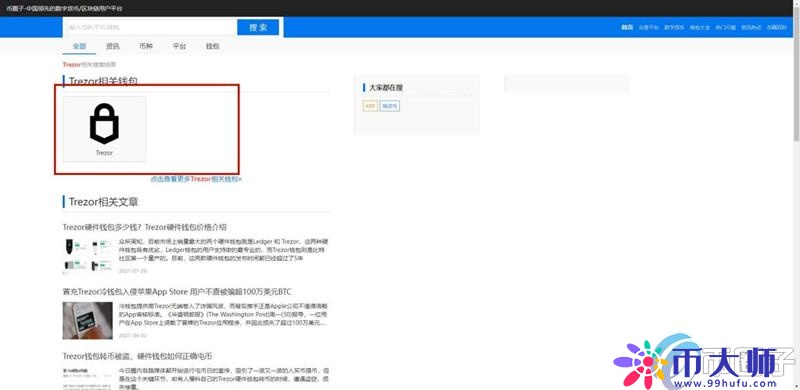Switch to the 资讯 tab
800x390 pixels.
[x=112, y=46]
